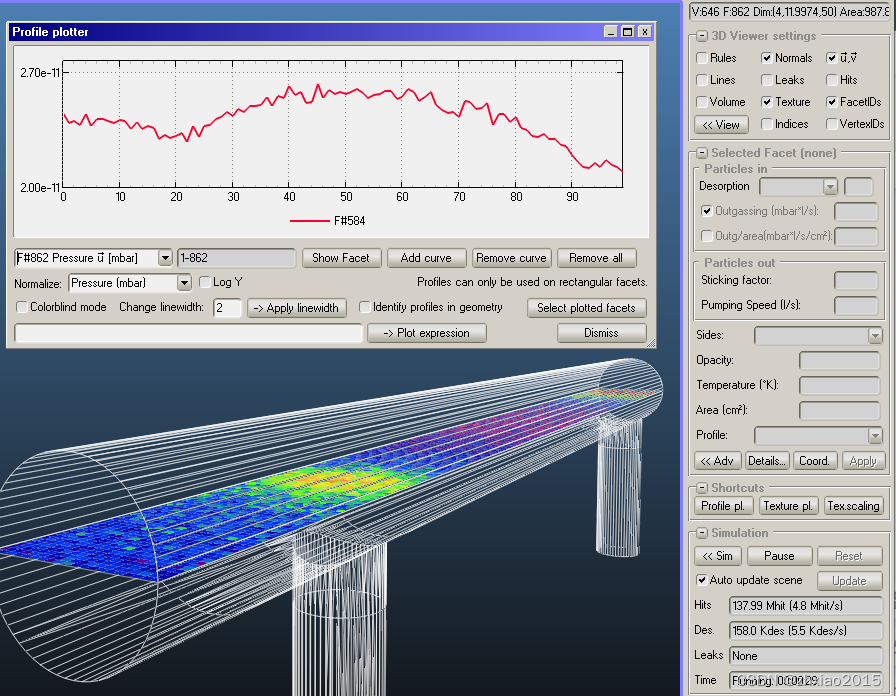Click -> Apply linewidth button
Screen dimensions: 896x696
point(297,308)
